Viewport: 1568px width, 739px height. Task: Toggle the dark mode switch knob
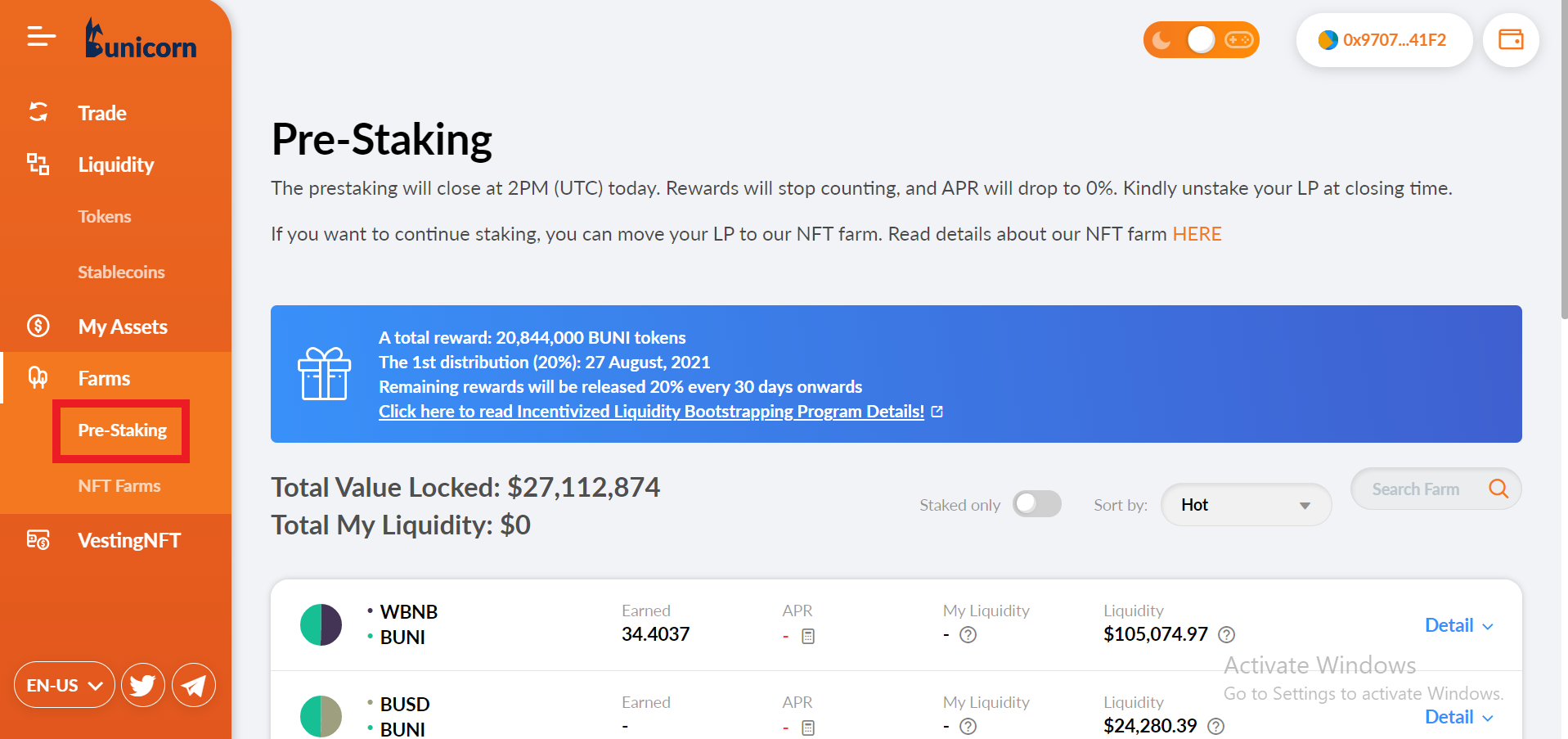(x=1201, y=39)
